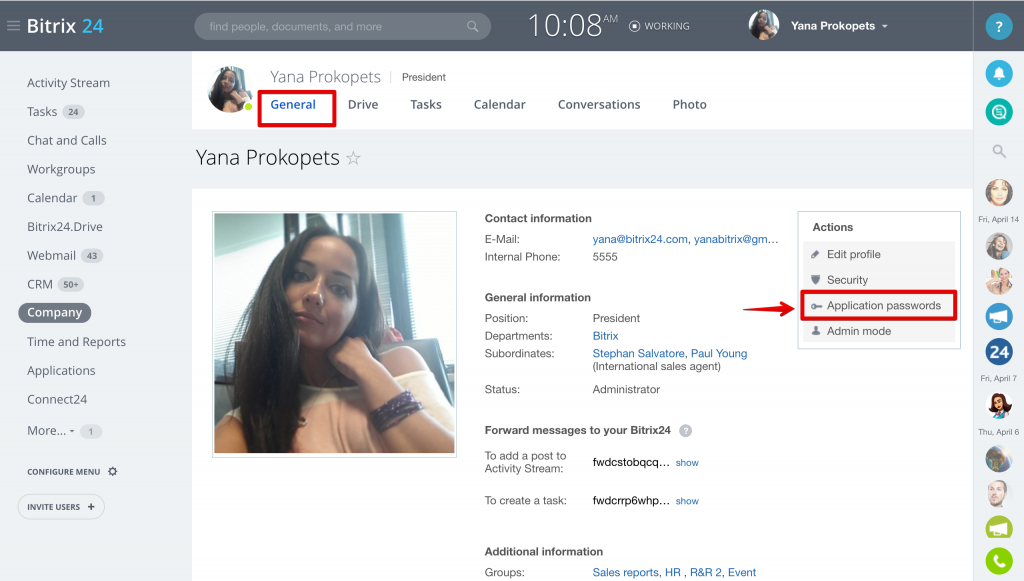Focus the find people, documents search field
1024x581 pixels.
342,27
